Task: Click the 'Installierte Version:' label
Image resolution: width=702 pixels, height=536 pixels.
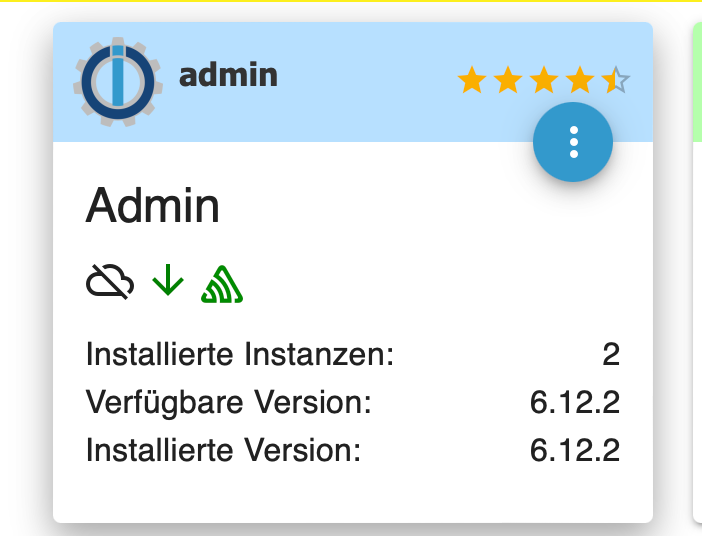Action: 222,450
